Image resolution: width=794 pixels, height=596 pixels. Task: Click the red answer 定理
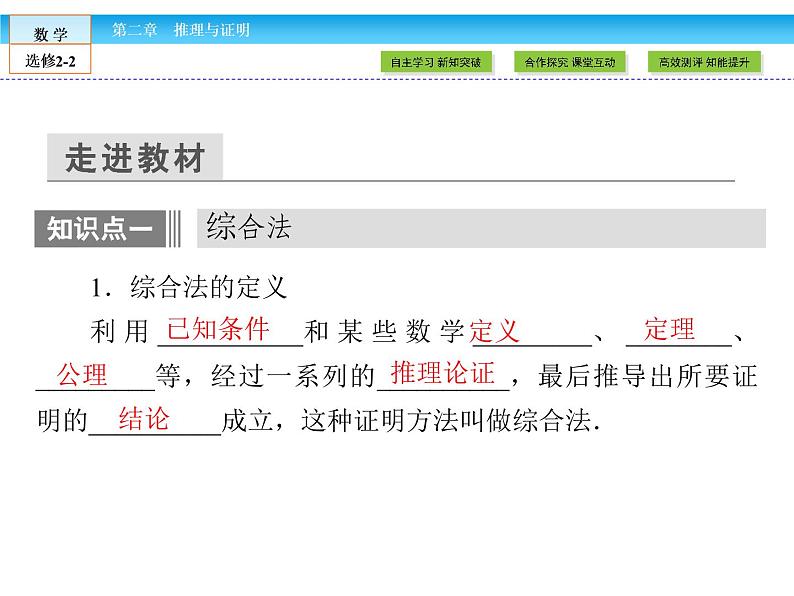tap(669, 329)
